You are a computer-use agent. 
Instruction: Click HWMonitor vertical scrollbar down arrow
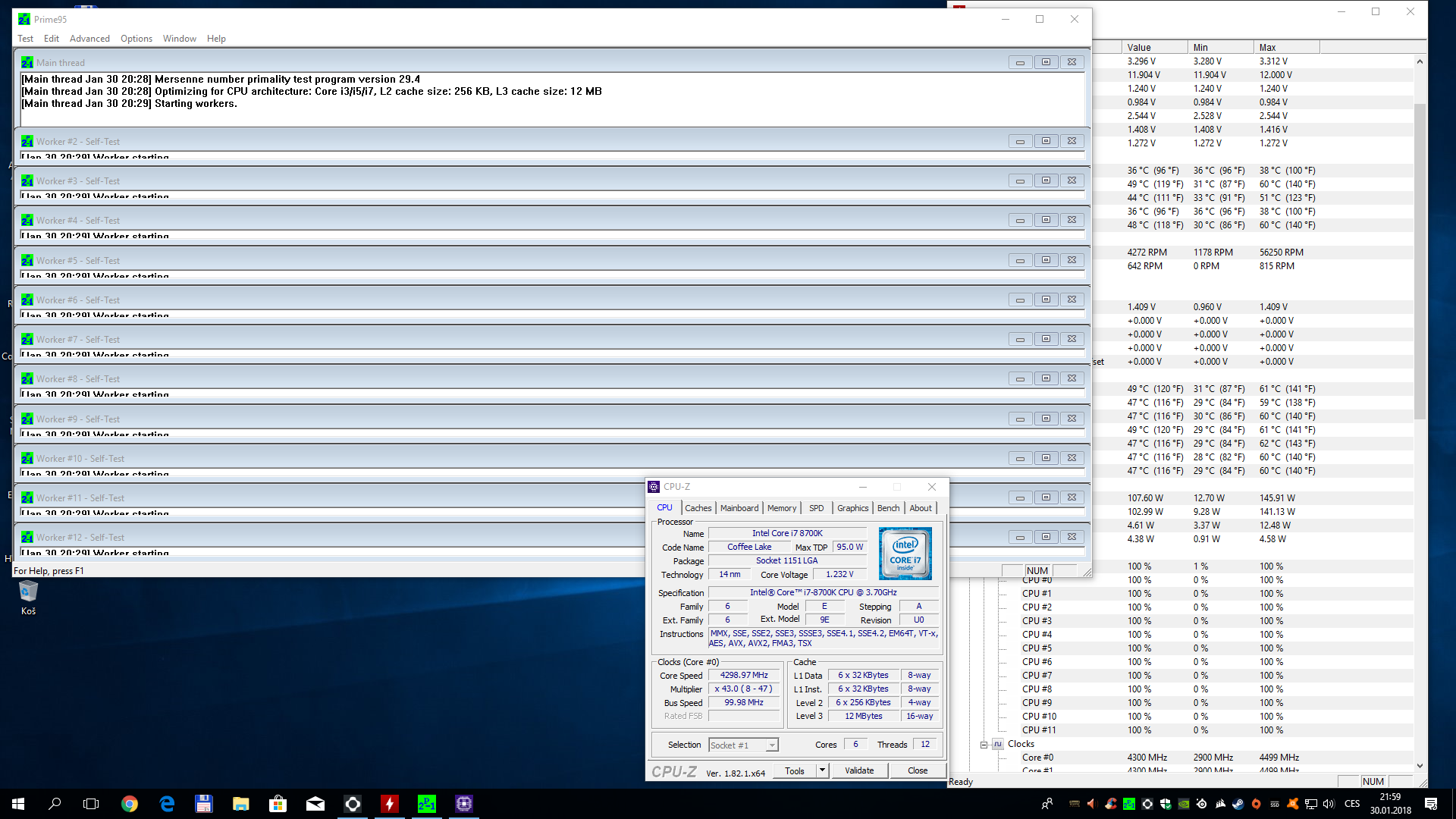1420,766
